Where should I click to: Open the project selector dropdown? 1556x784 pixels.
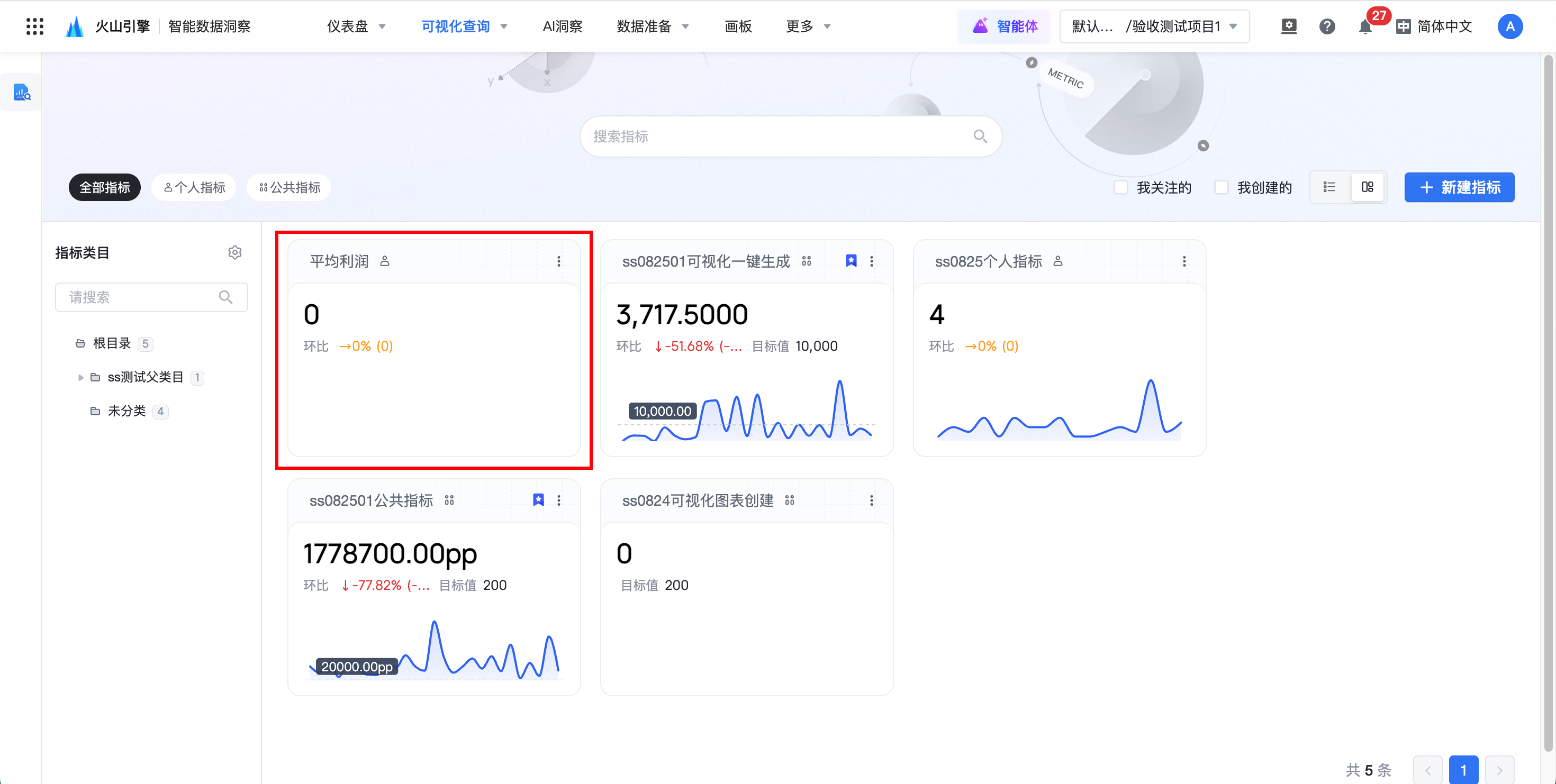(x=1154, y=26)
